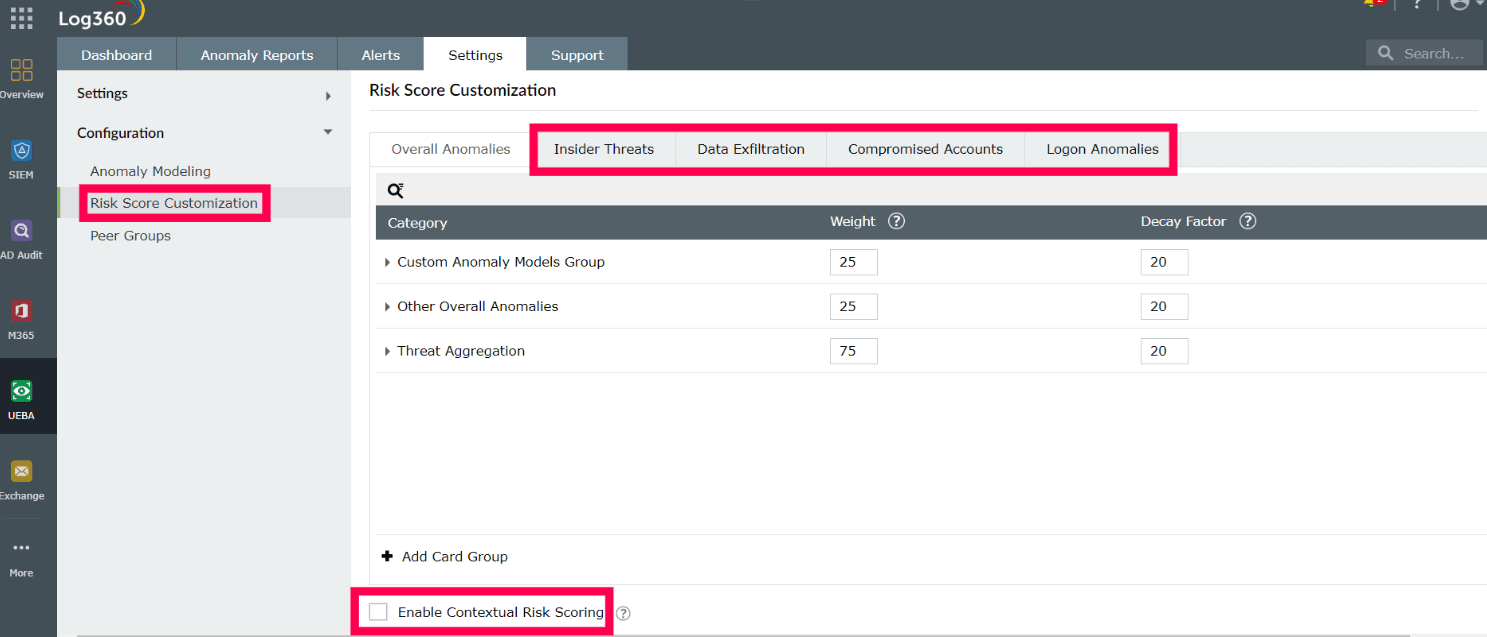Click the search magnifier above the category table
The image size is (1487, 637).
pos(394,189)
